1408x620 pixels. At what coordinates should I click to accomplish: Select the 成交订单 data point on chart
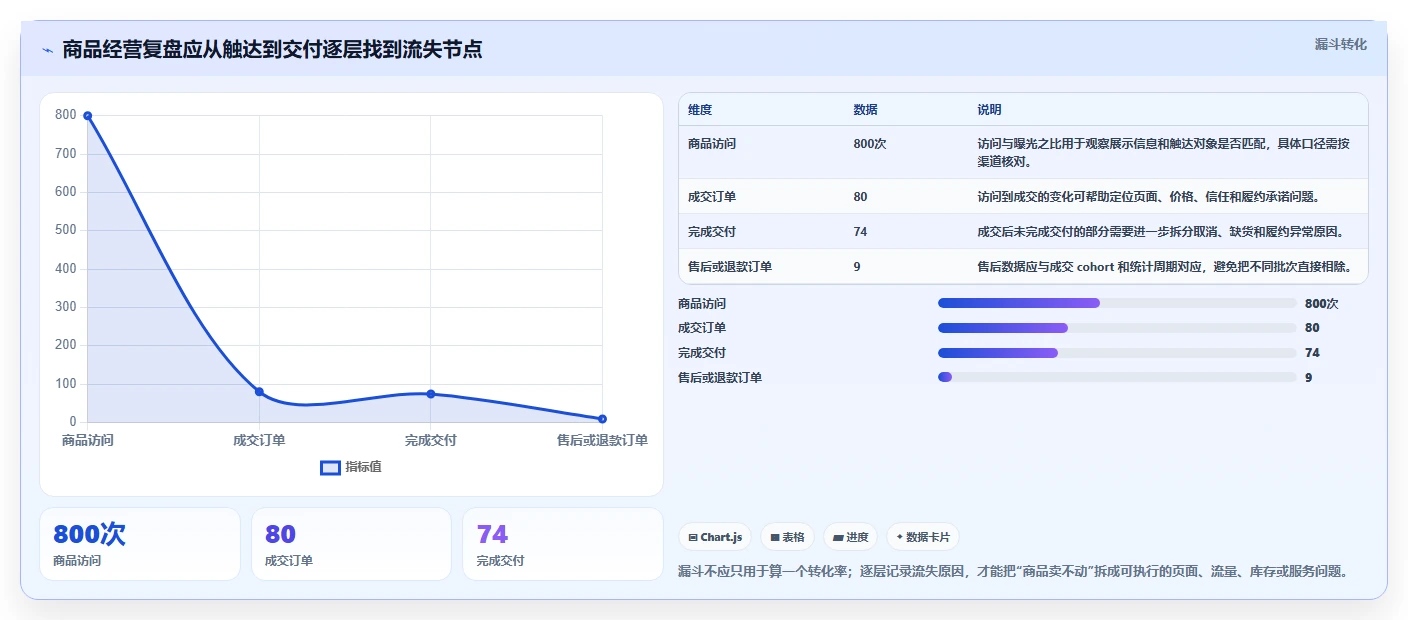[x=259, y=392]
